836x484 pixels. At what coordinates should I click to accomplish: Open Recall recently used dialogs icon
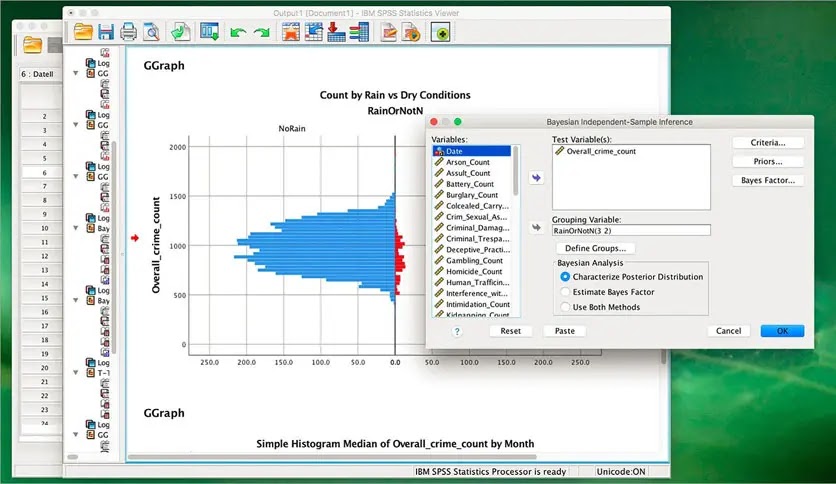coord(209,32)
